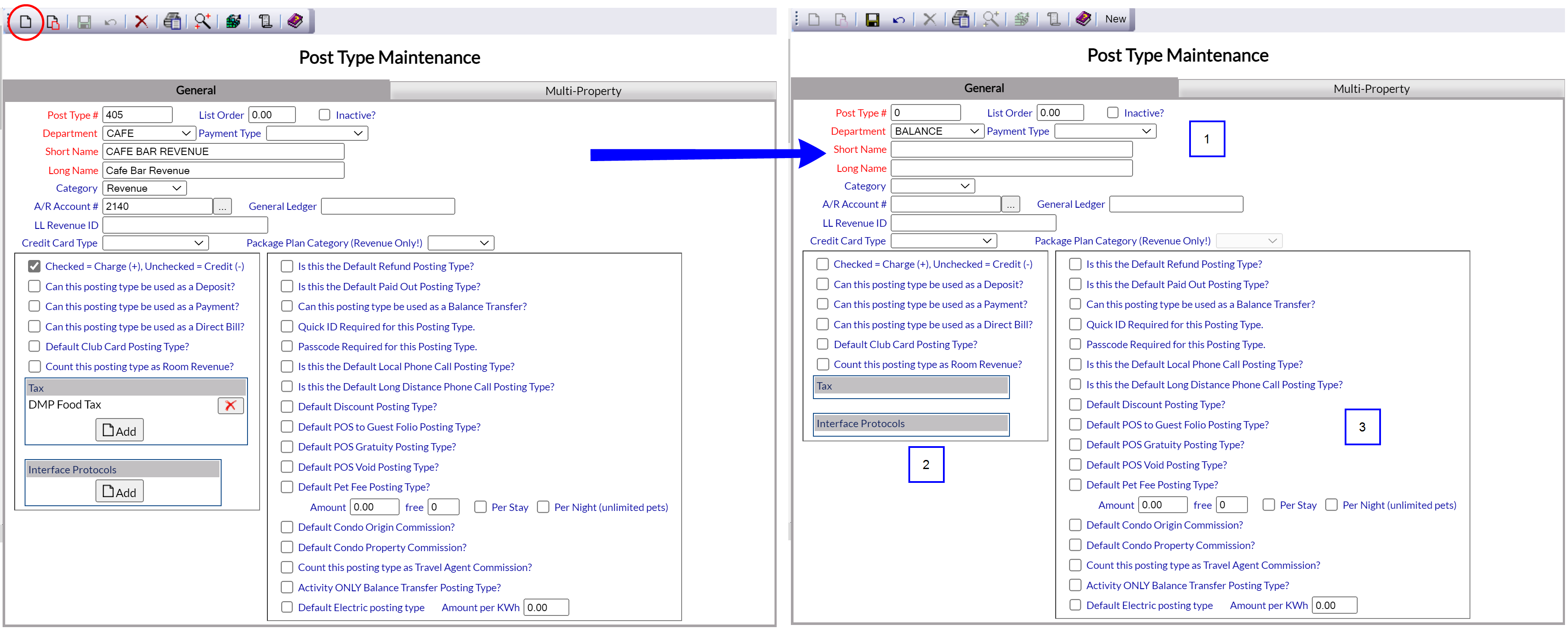This screenshot has height=631, width=1568.
Task: Remove DMP Food Tax with red X
Action: point(231,405)
